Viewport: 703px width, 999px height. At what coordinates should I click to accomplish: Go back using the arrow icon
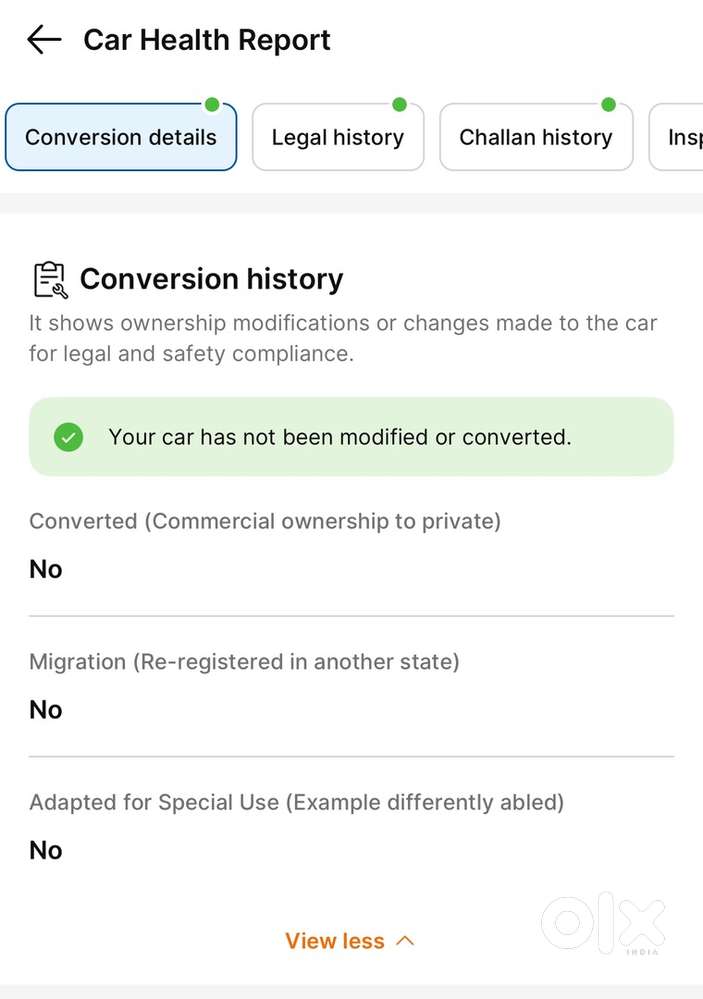(44, 40)
